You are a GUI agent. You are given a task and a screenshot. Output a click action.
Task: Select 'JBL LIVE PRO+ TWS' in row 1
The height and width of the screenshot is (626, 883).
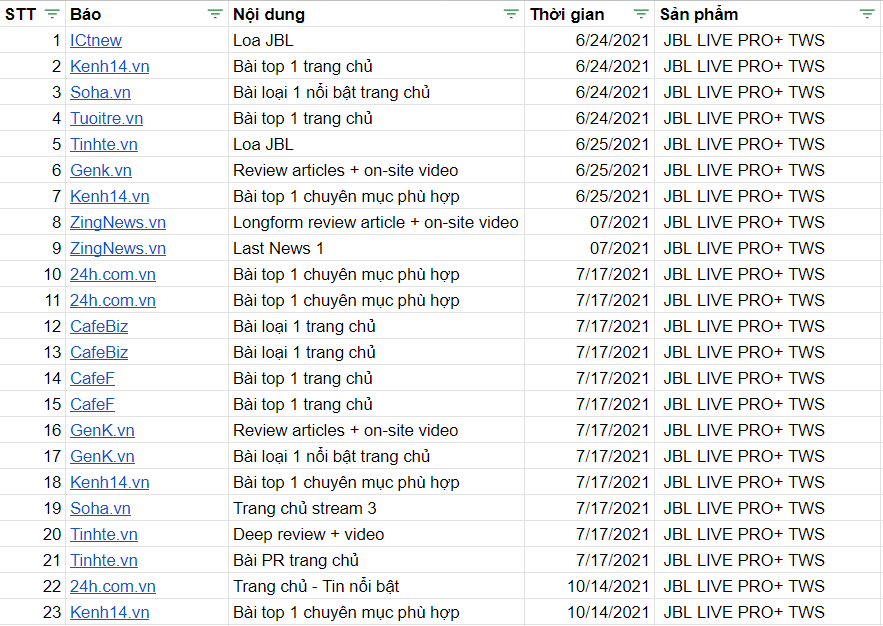pos(769,41)
